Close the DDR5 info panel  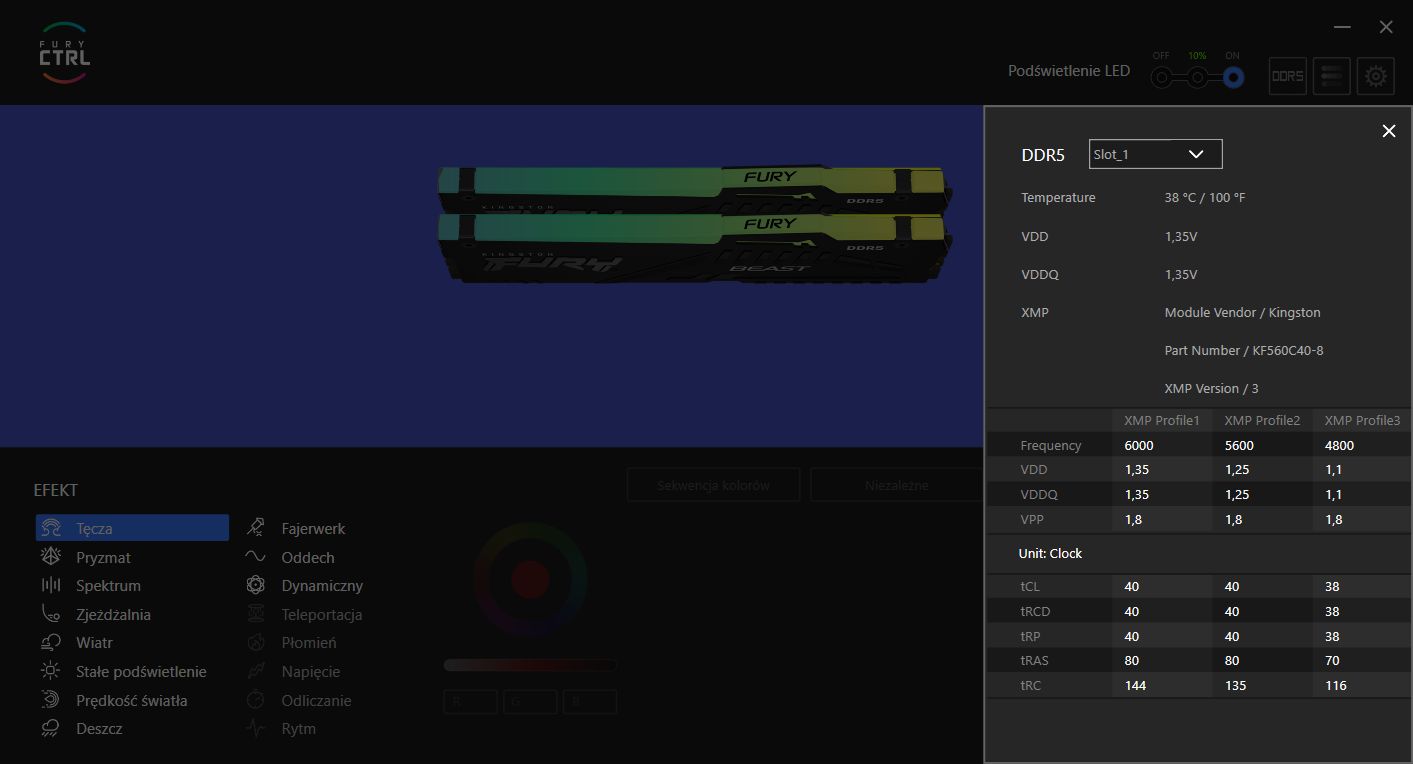1388,131
